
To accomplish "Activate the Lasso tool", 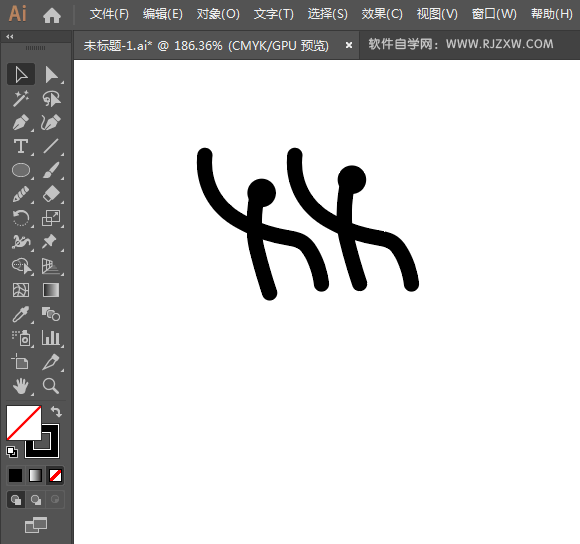I will (51, 98).
